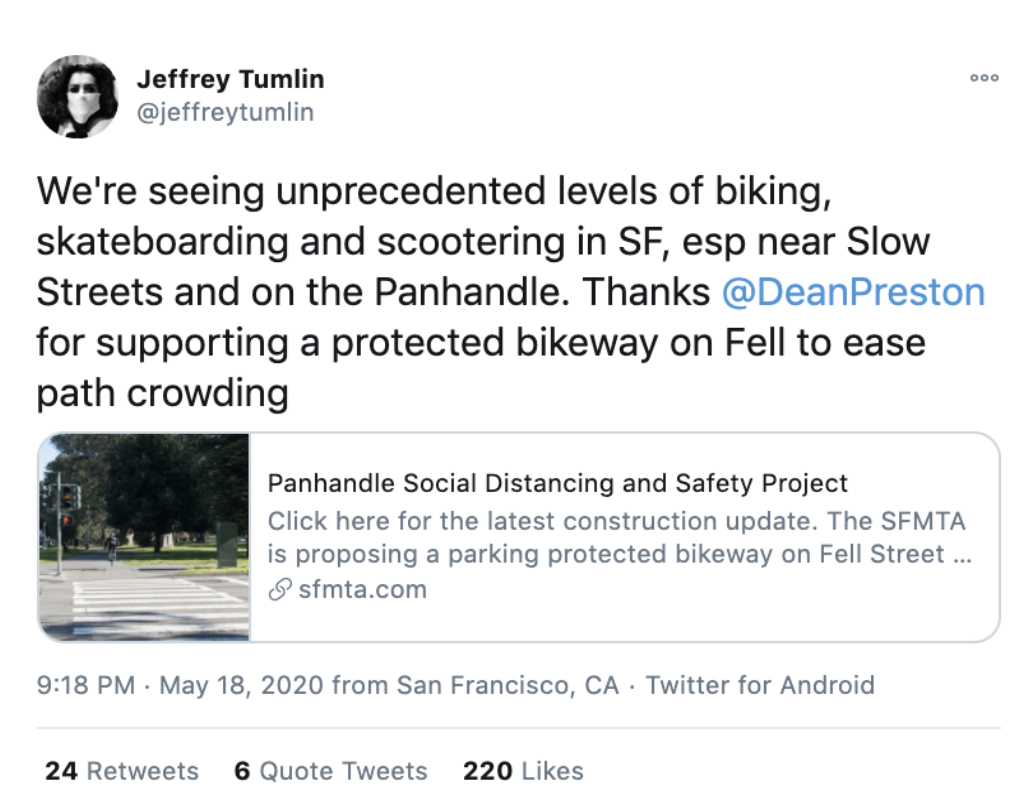View the 6 Quote Tweets list
Screen dimensions: 1034x811
point(330,771)
